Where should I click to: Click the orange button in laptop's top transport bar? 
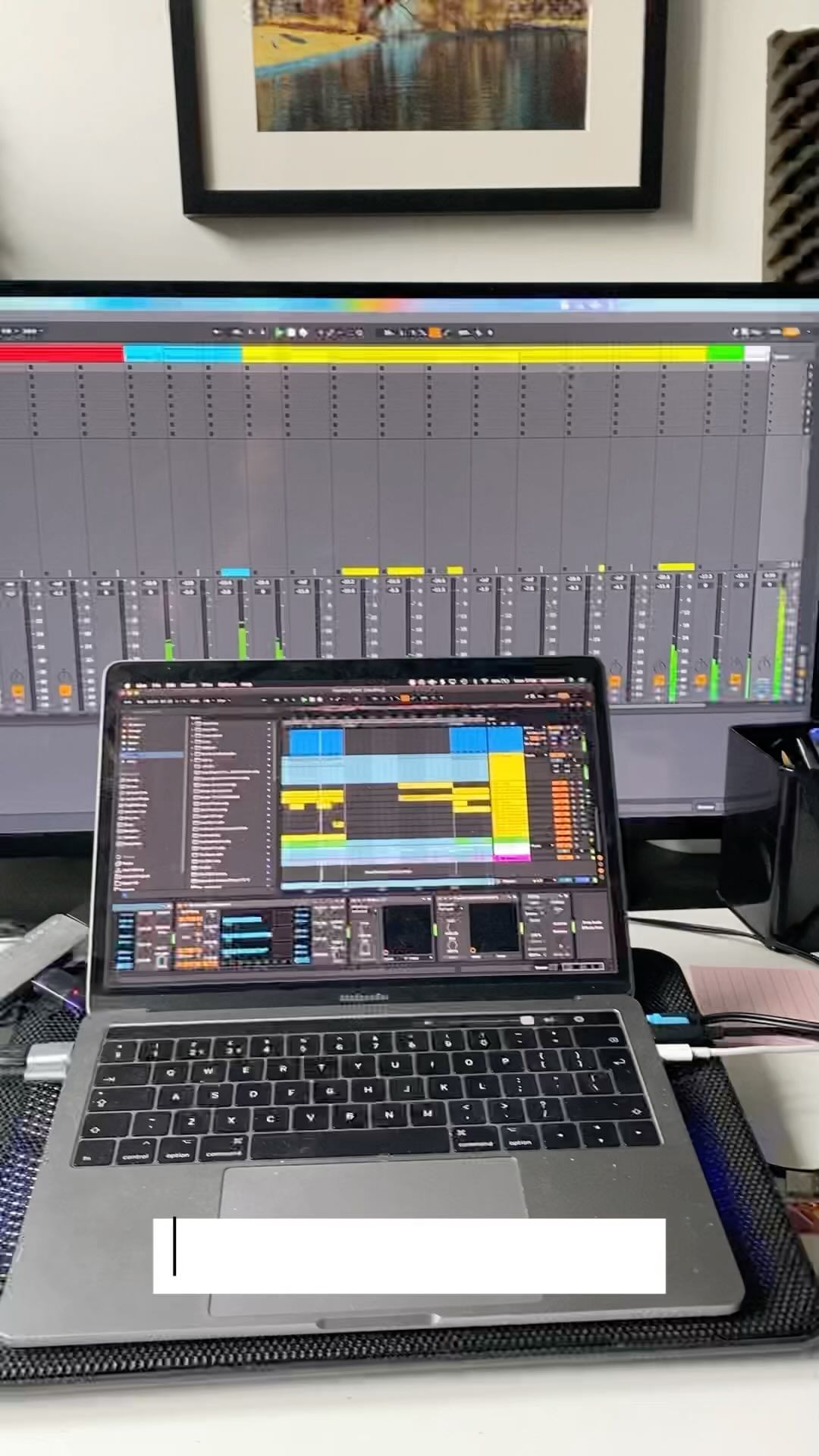[x=405, y=699]
